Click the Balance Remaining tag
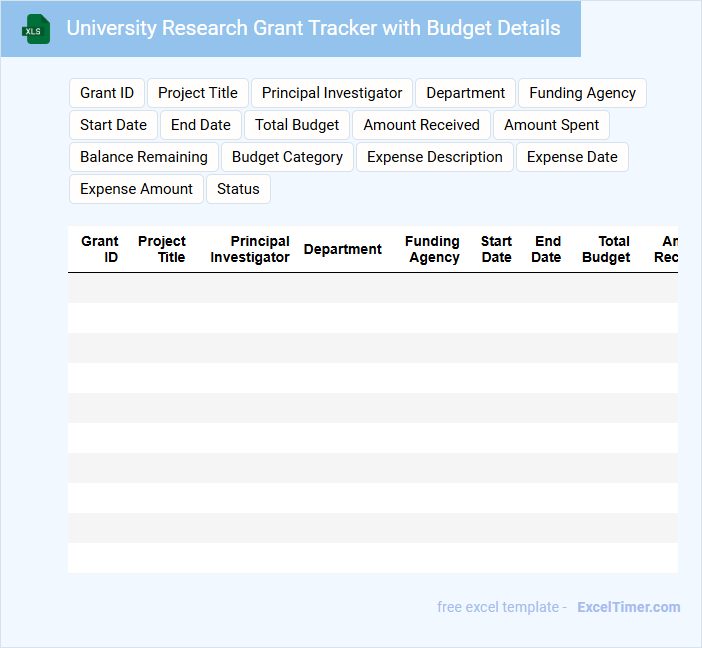Screen dimensions: 702x648 coord(144,157)
